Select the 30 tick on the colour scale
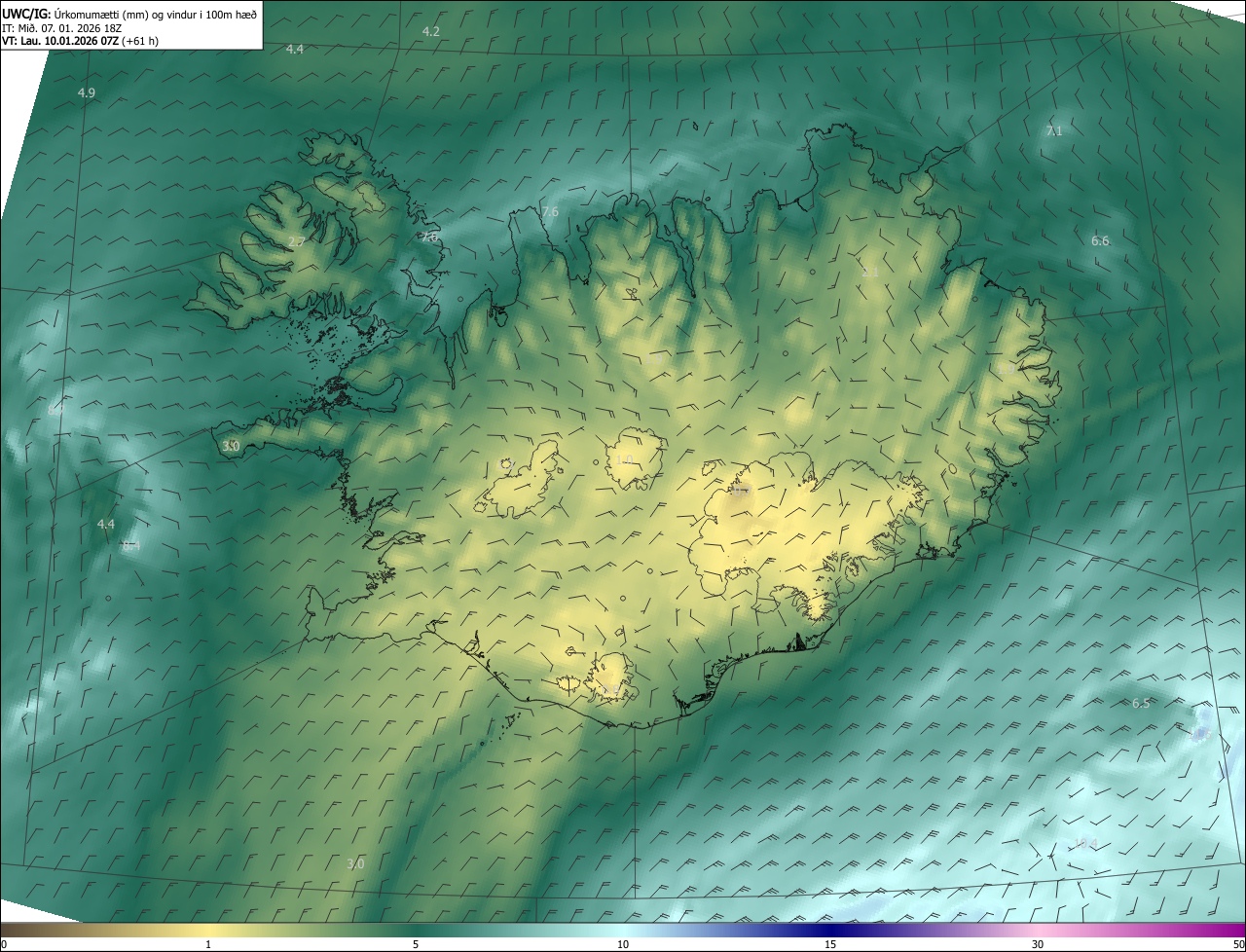This screenshot has height=952, width=1246. pos(1038,944)
